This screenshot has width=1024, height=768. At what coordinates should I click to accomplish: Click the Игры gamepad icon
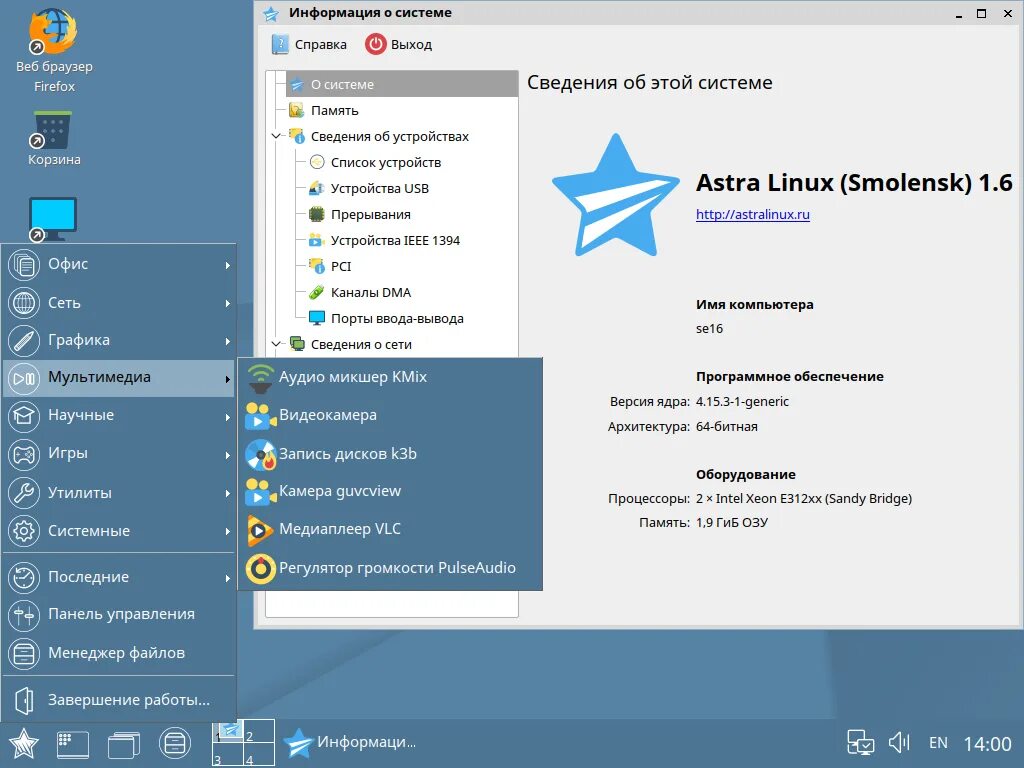[x=24, y=455]
